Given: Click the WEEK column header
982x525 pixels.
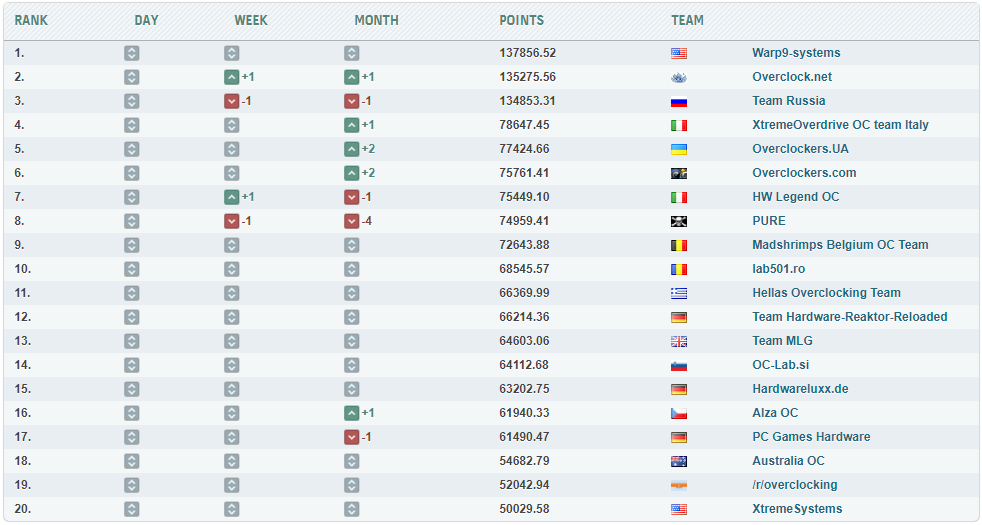Looking at the screenshot, I should (x=251, y=20).
